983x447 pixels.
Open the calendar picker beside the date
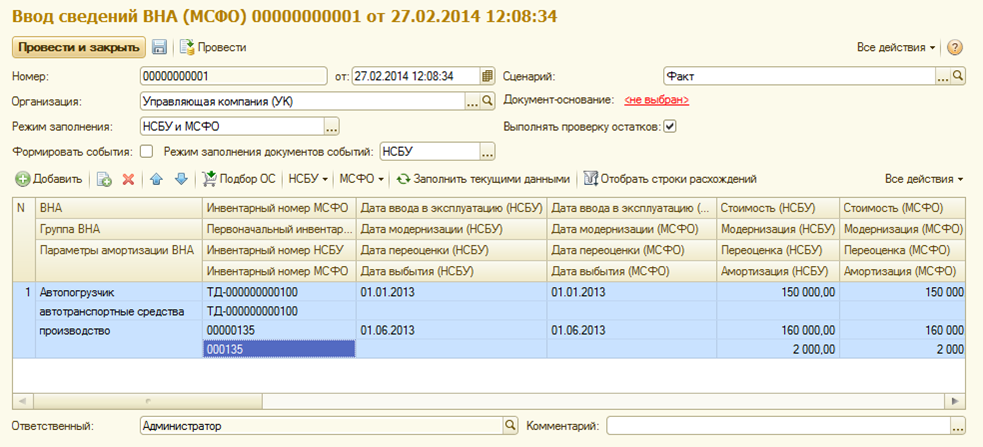[x=488, y=76]
